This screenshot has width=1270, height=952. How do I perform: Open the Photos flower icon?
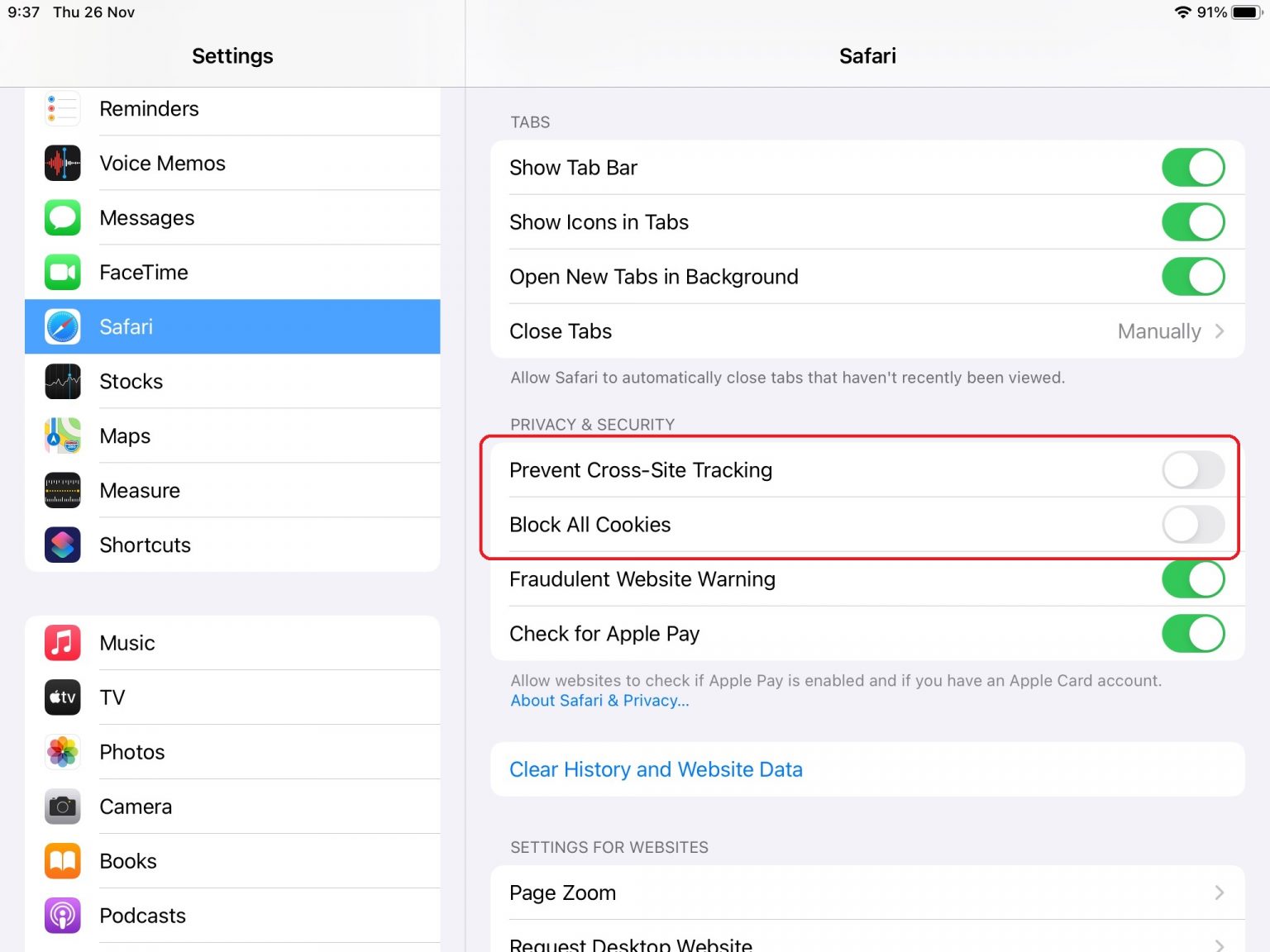63,752
